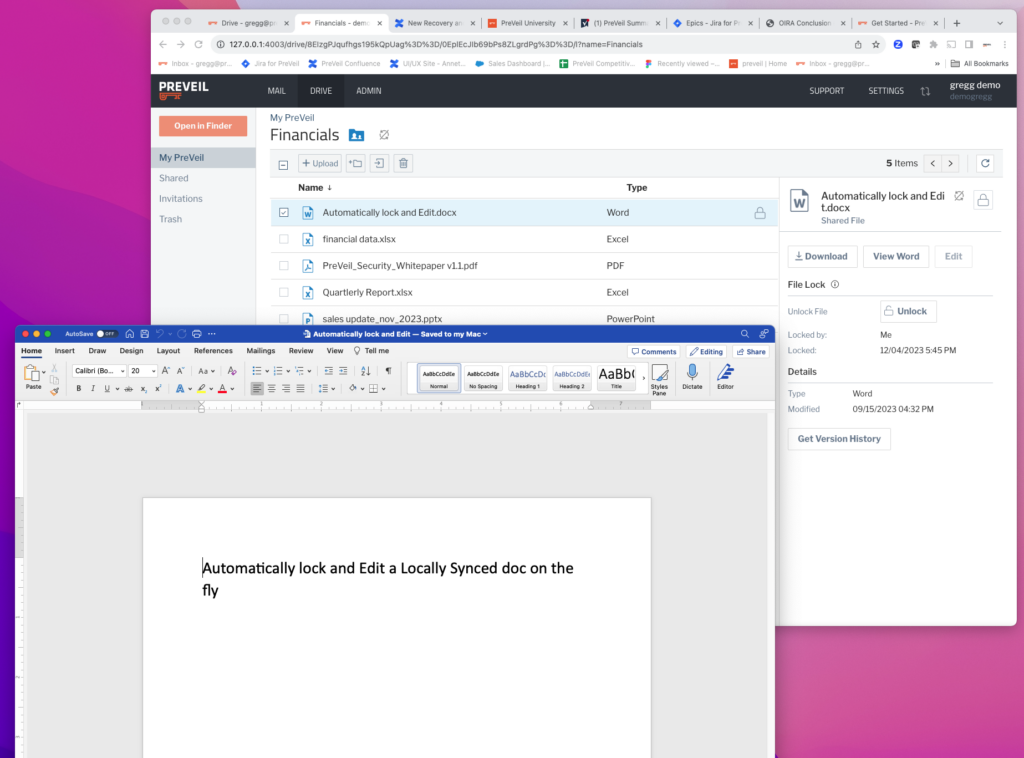Apply superscript formatting in Word

[x=158, y=388]
